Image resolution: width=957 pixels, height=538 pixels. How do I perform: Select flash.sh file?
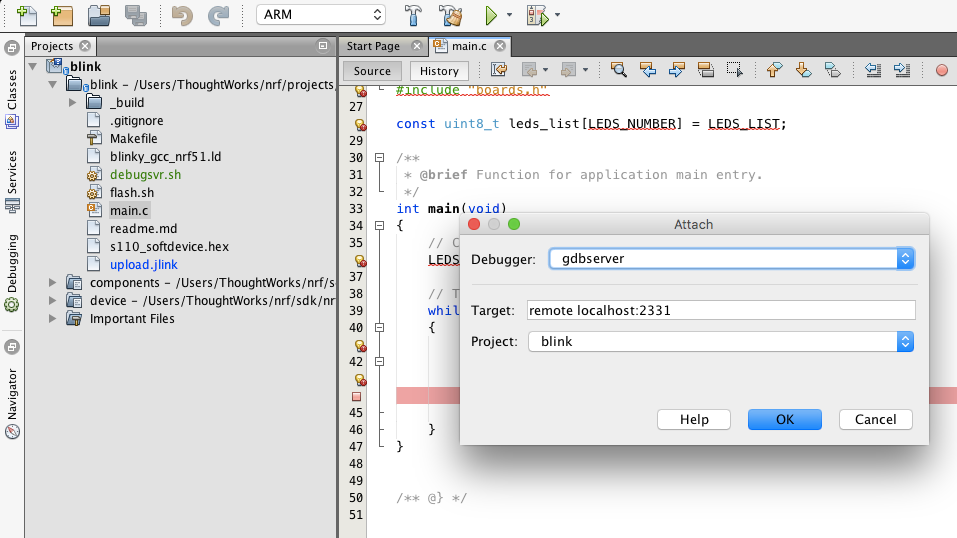(x=132, y=192)
